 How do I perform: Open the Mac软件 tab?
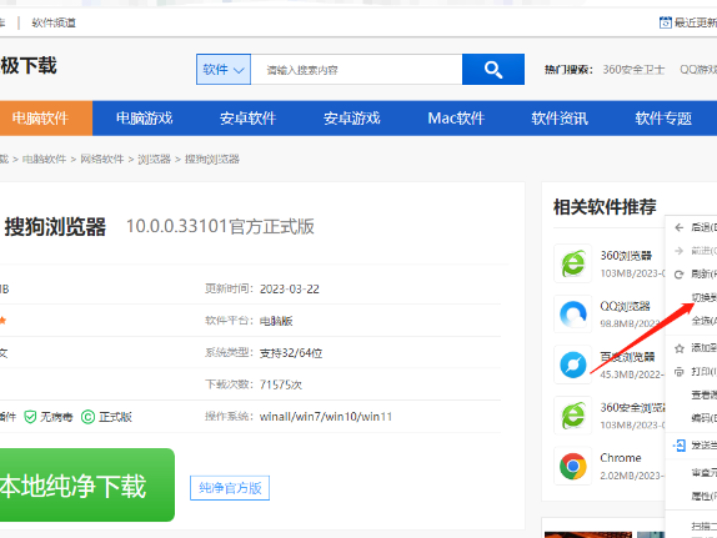(456, 118)
